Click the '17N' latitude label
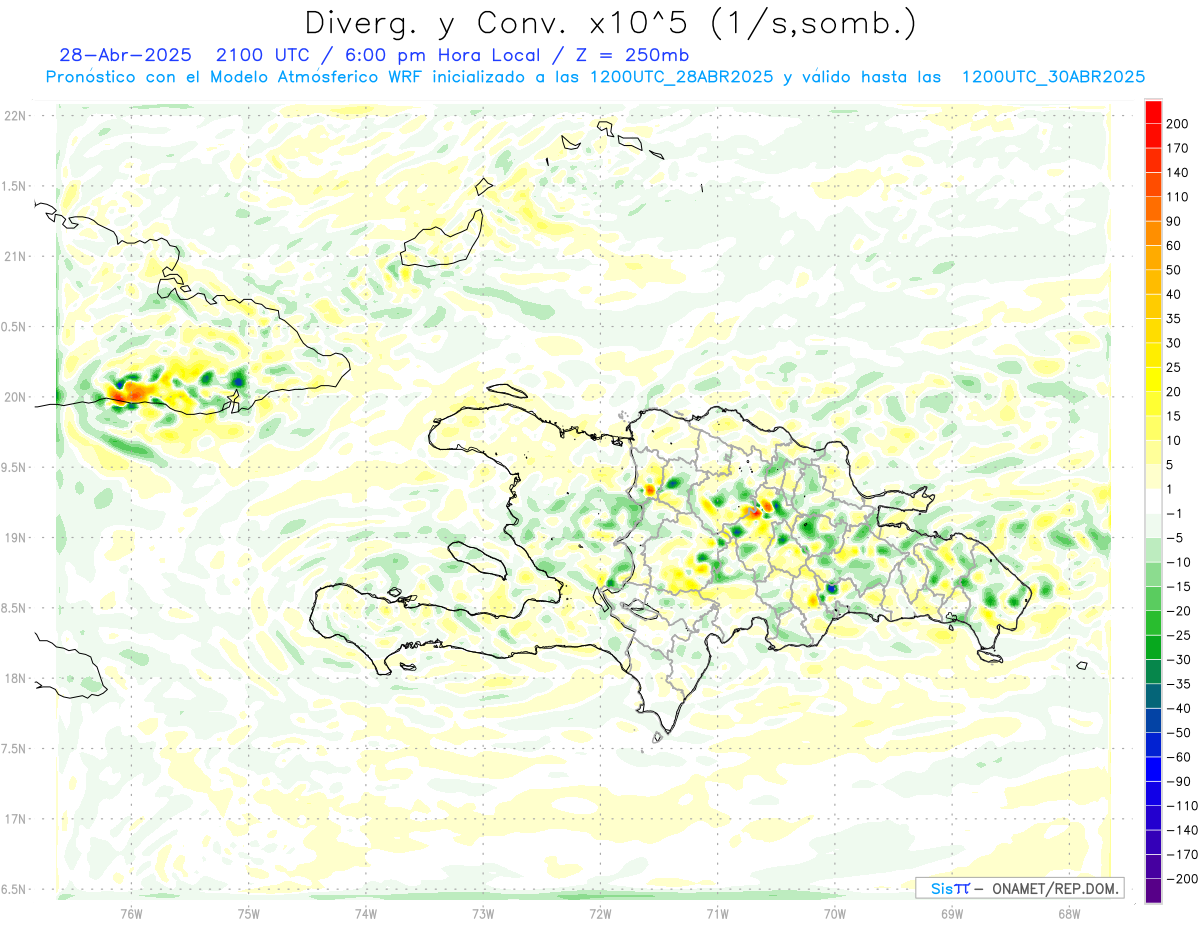 (14, 819)
